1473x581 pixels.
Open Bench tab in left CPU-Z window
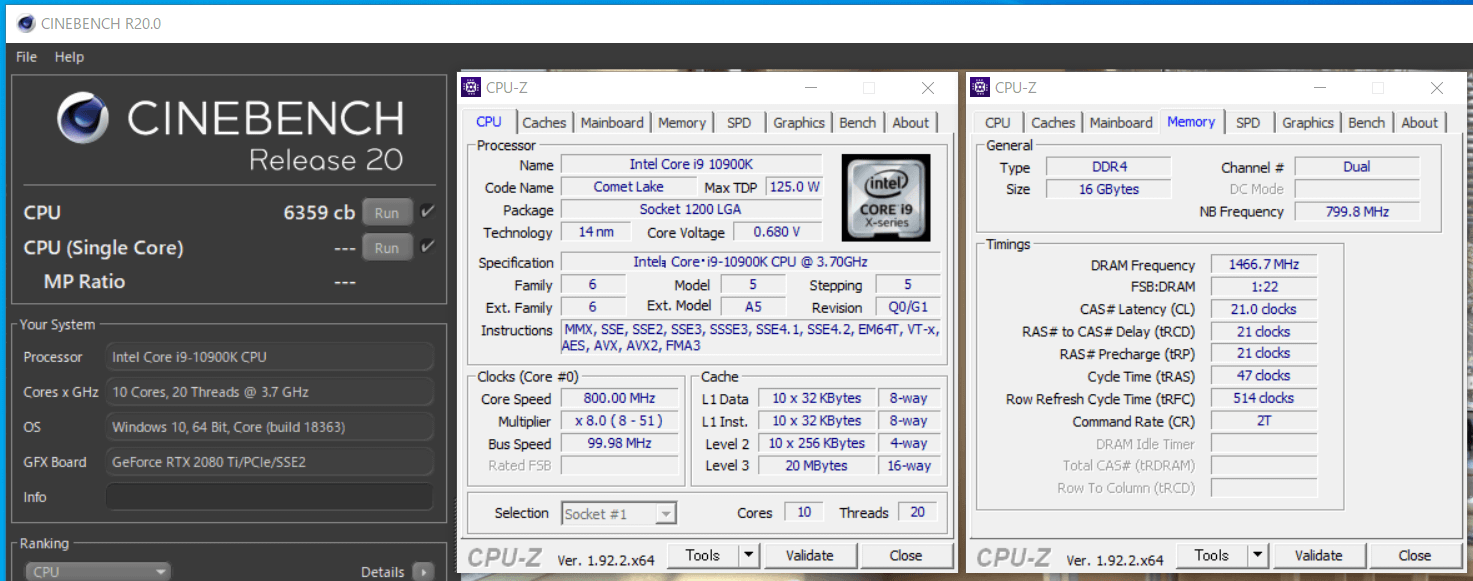coord(857,123)
